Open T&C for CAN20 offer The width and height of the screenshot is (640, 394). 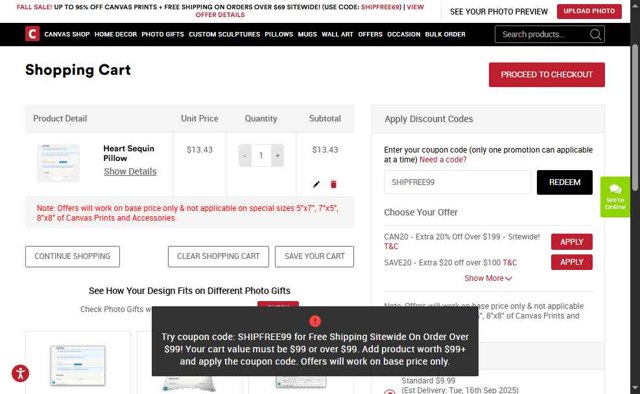391,246
